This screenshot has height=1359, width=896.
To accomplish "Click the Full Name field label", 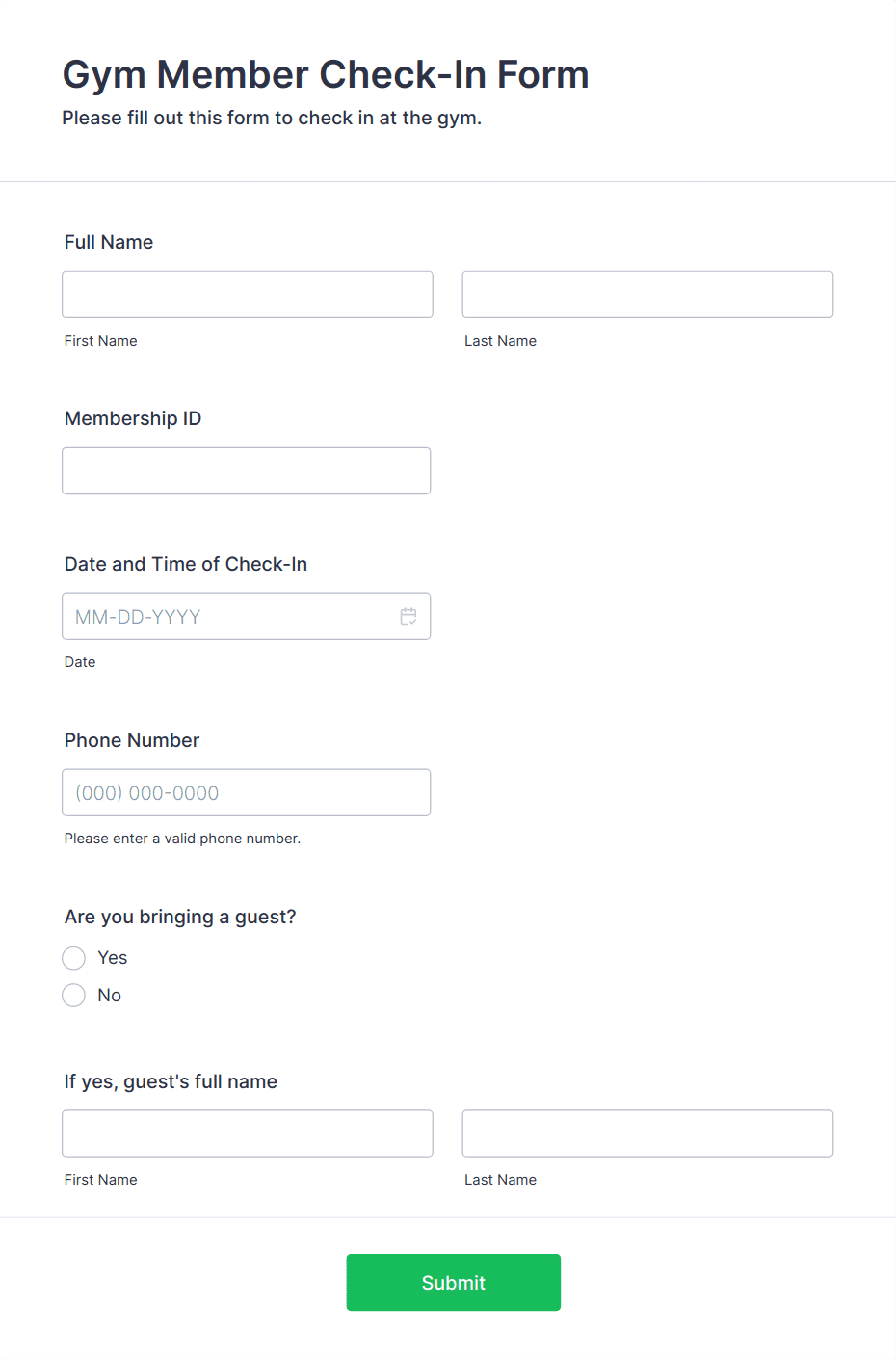I will click(x=109, y=242).
